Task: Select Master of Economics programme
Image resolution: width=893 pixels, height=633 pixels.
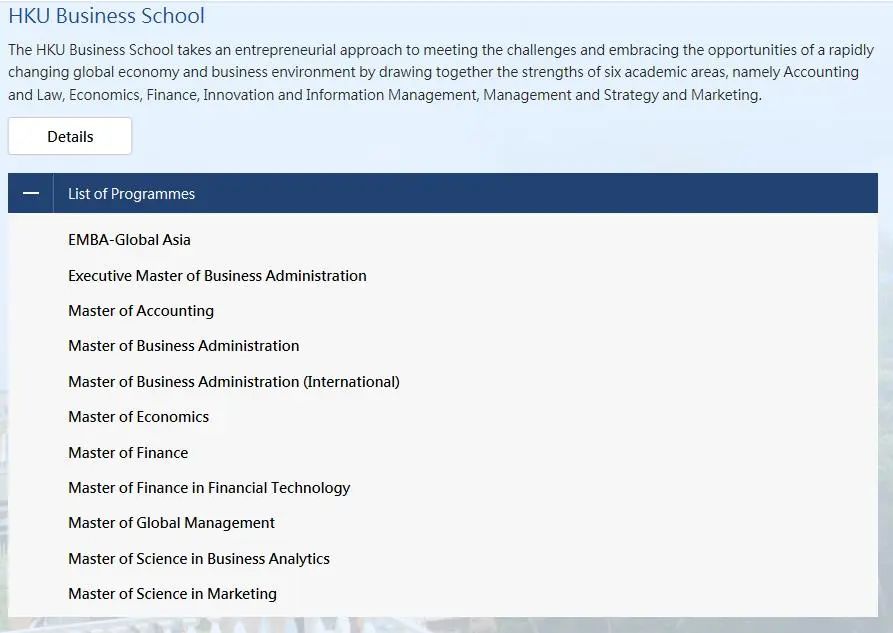Action: click(139, 417)
